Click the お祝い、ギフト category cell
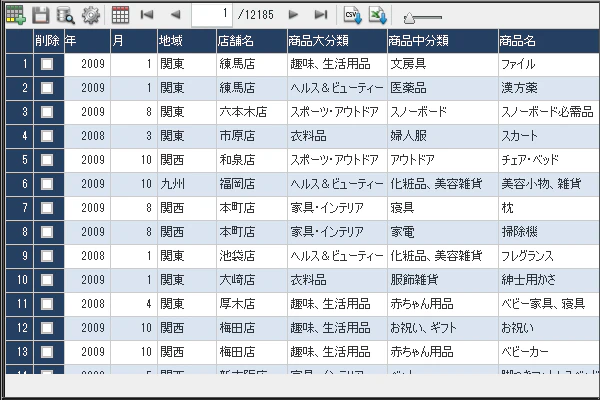 click(x=443, y=328)
